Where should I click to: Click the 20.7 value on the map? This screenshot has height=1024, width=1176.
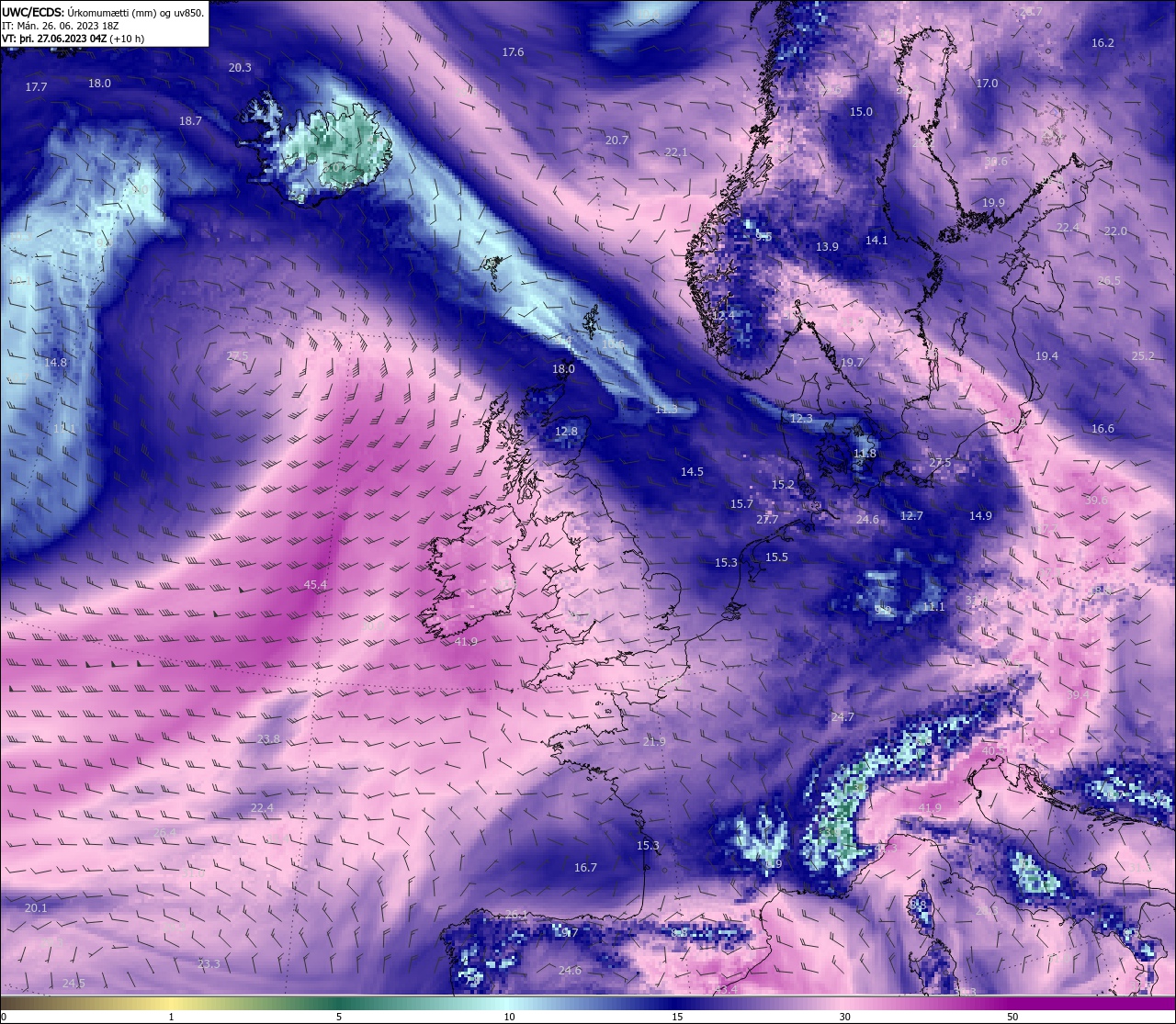pos(616,141)
